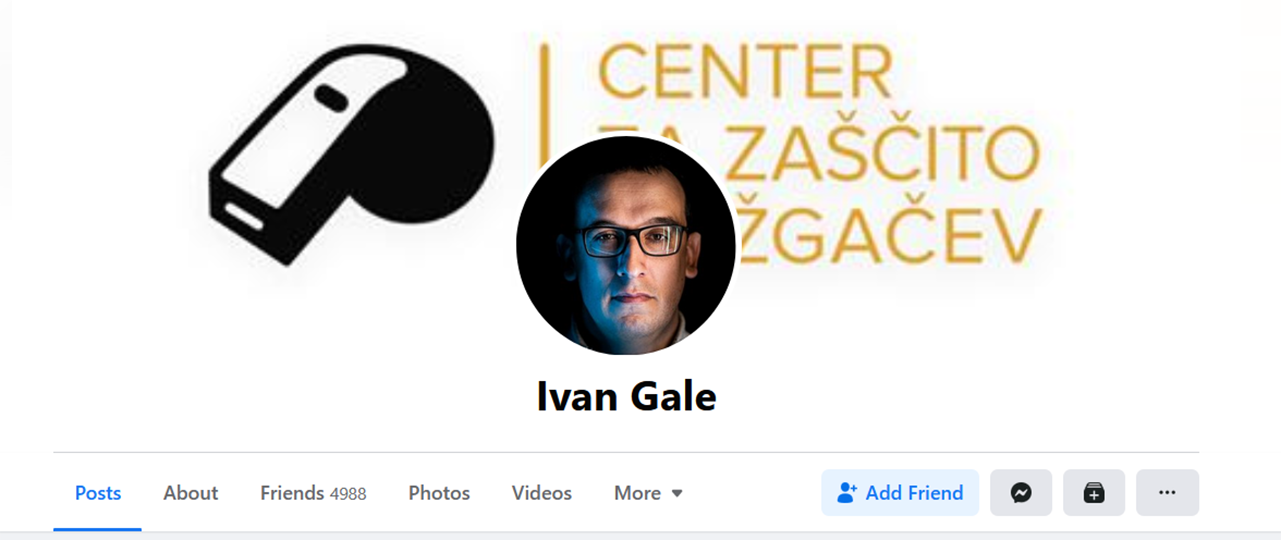Click the whistle logo on the cover photo
1281x540 pixels.
coord(351,153)
